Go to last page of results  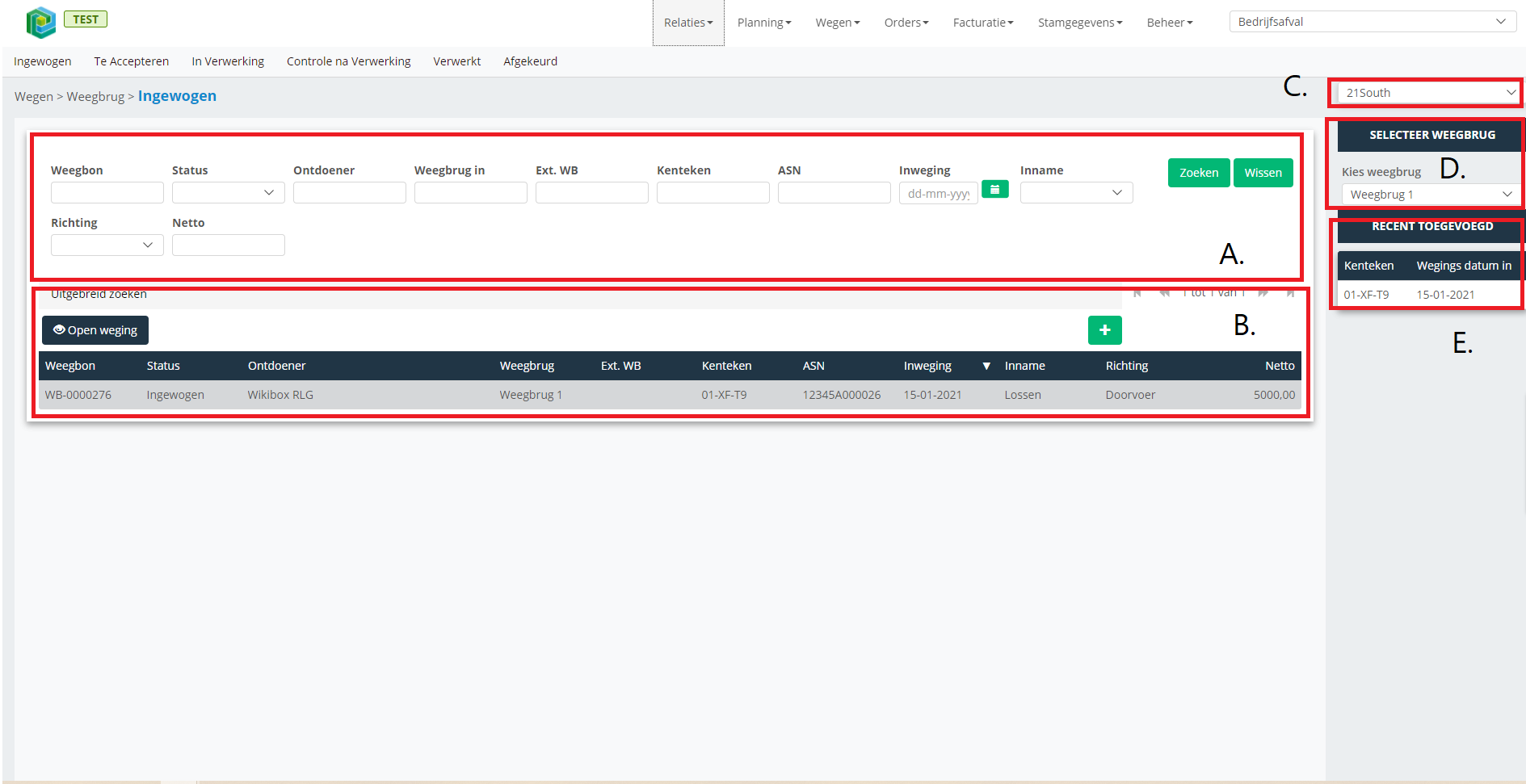(x=1290, y=292)
